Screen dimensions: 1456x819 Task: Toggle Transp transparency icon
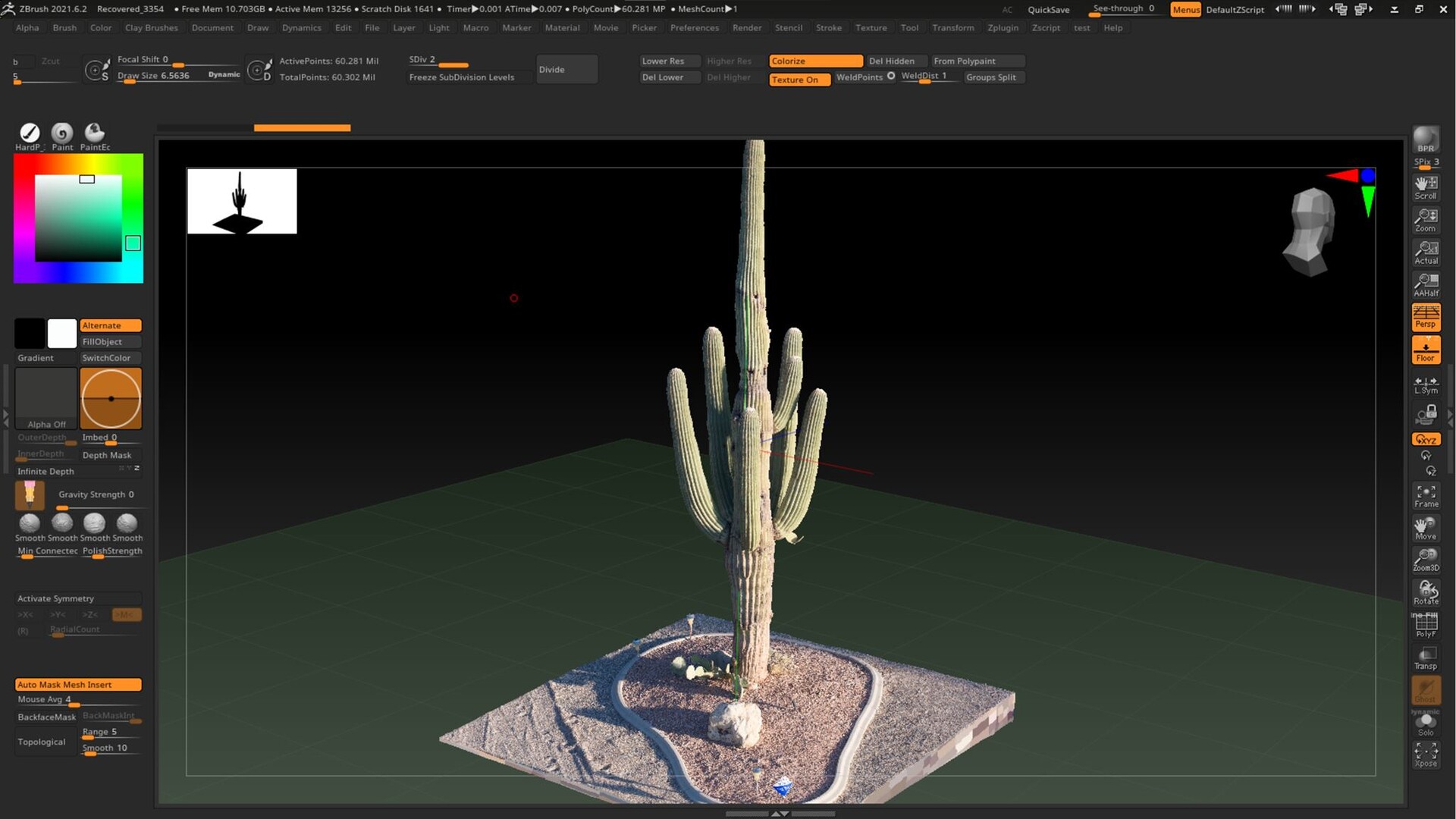click(1426, 657)
